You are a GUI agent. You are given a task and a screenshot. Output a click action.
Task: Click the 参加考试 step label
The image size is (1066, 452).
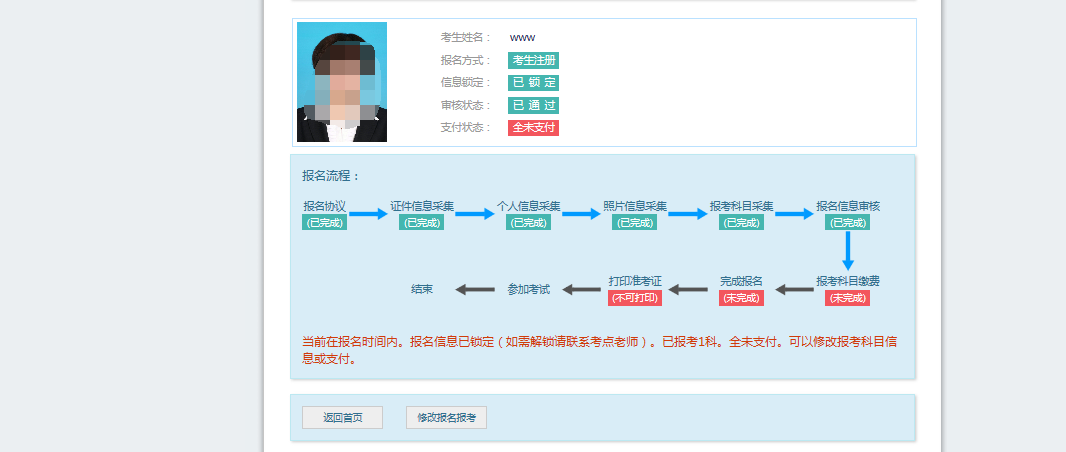pos(528,289)
